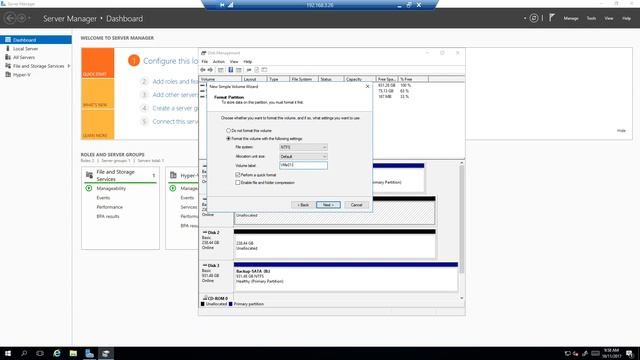
Task: Expand File and Storage Services arrow
Action: click(69, 66)
